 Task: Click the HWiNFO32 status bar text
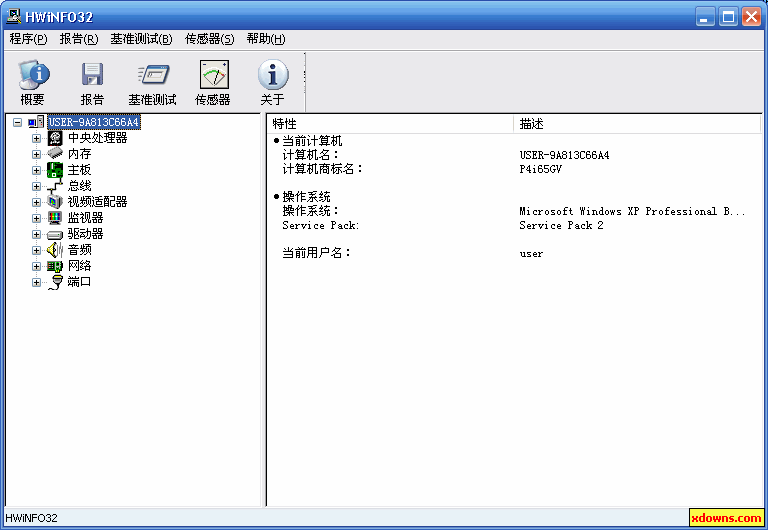(x=31, y=518)
